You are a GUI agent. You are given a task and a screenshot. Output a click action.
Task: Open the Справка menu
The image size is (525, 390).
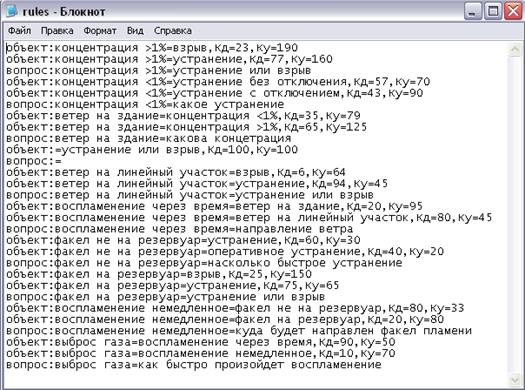[x=173, y=31]
